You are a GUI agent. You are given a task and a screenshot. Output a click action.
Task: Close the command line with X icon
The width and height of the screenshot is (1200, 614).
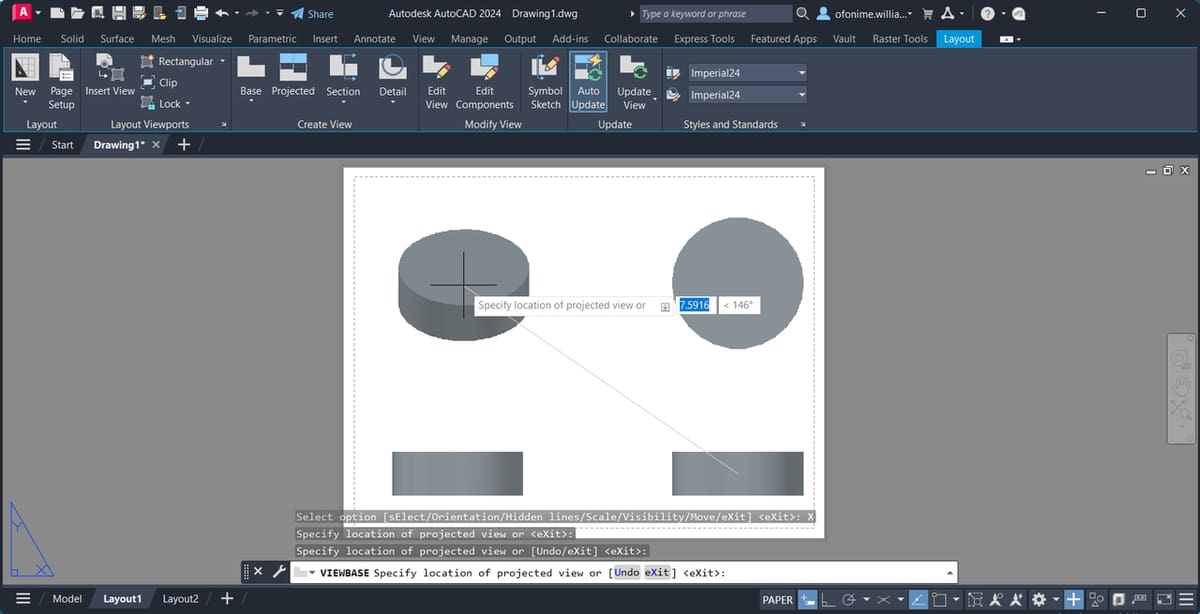pyautogui.click(x=257, y=572)
